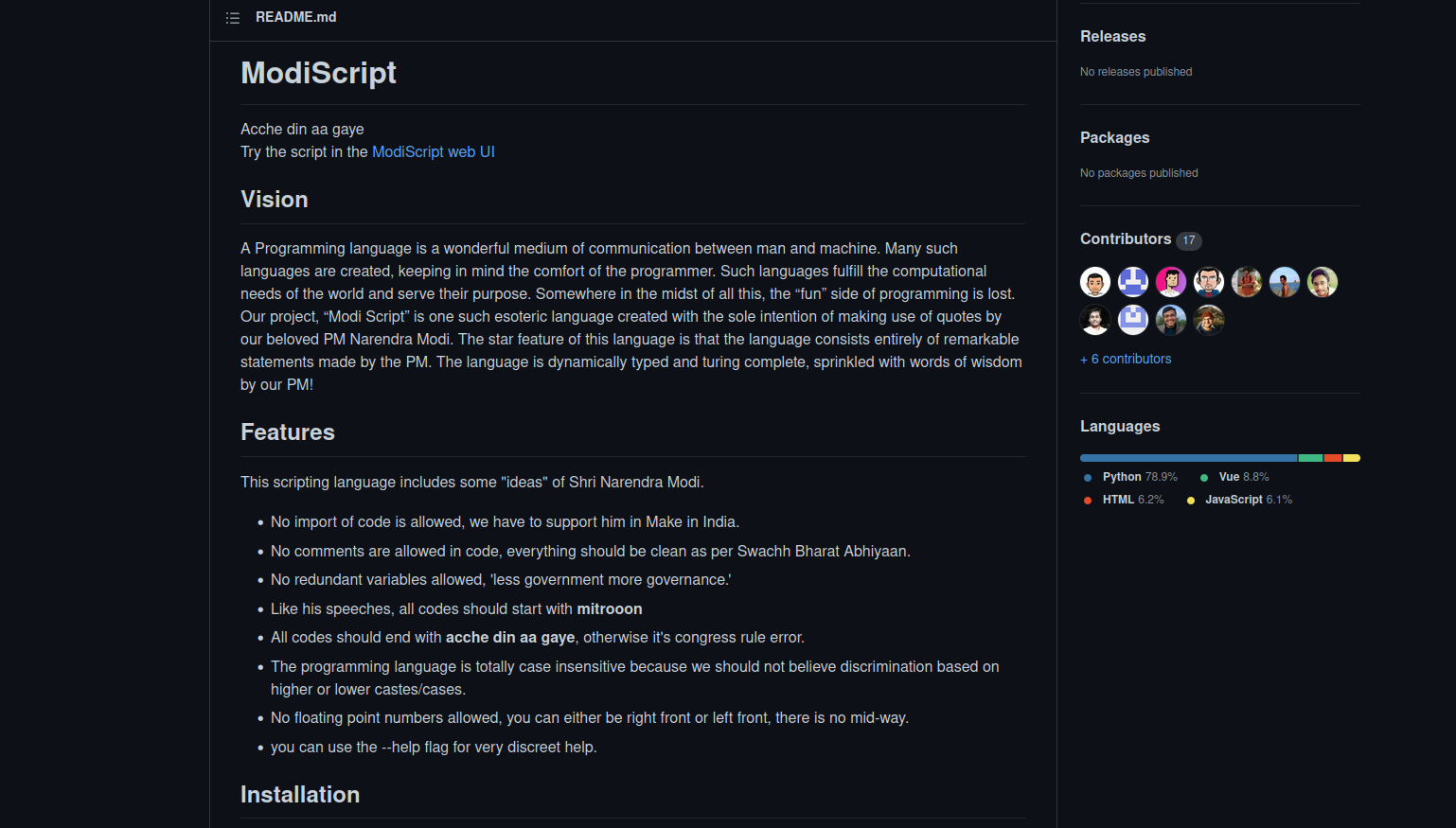
Task: Open the Releases section heading
Action: pyautogui.click(x=1112, y=36)
